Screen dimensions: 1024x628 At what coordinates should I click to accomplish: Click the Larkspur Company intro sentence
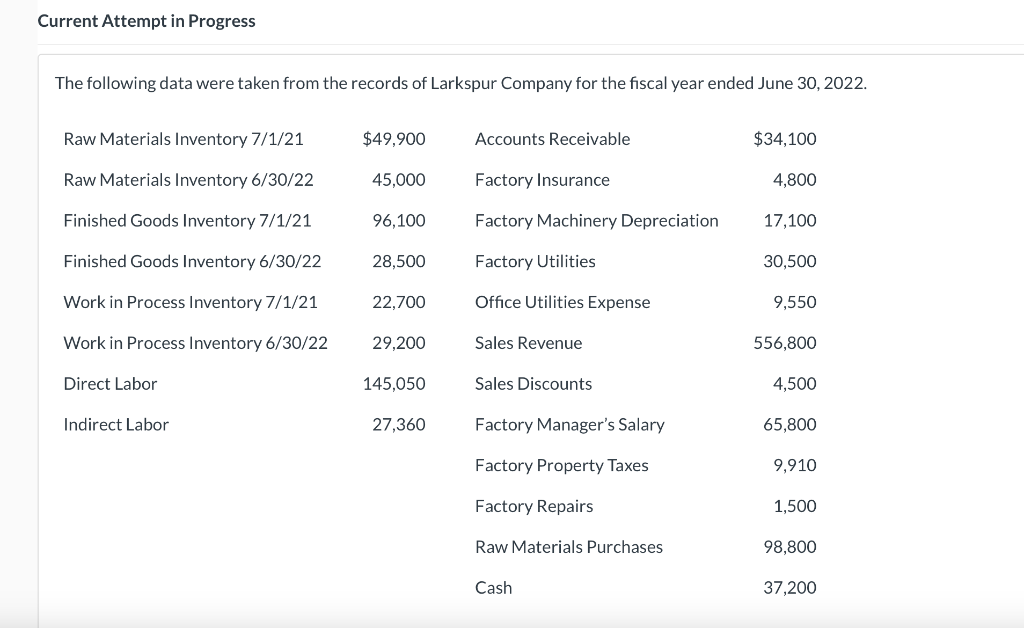(460, 83)
